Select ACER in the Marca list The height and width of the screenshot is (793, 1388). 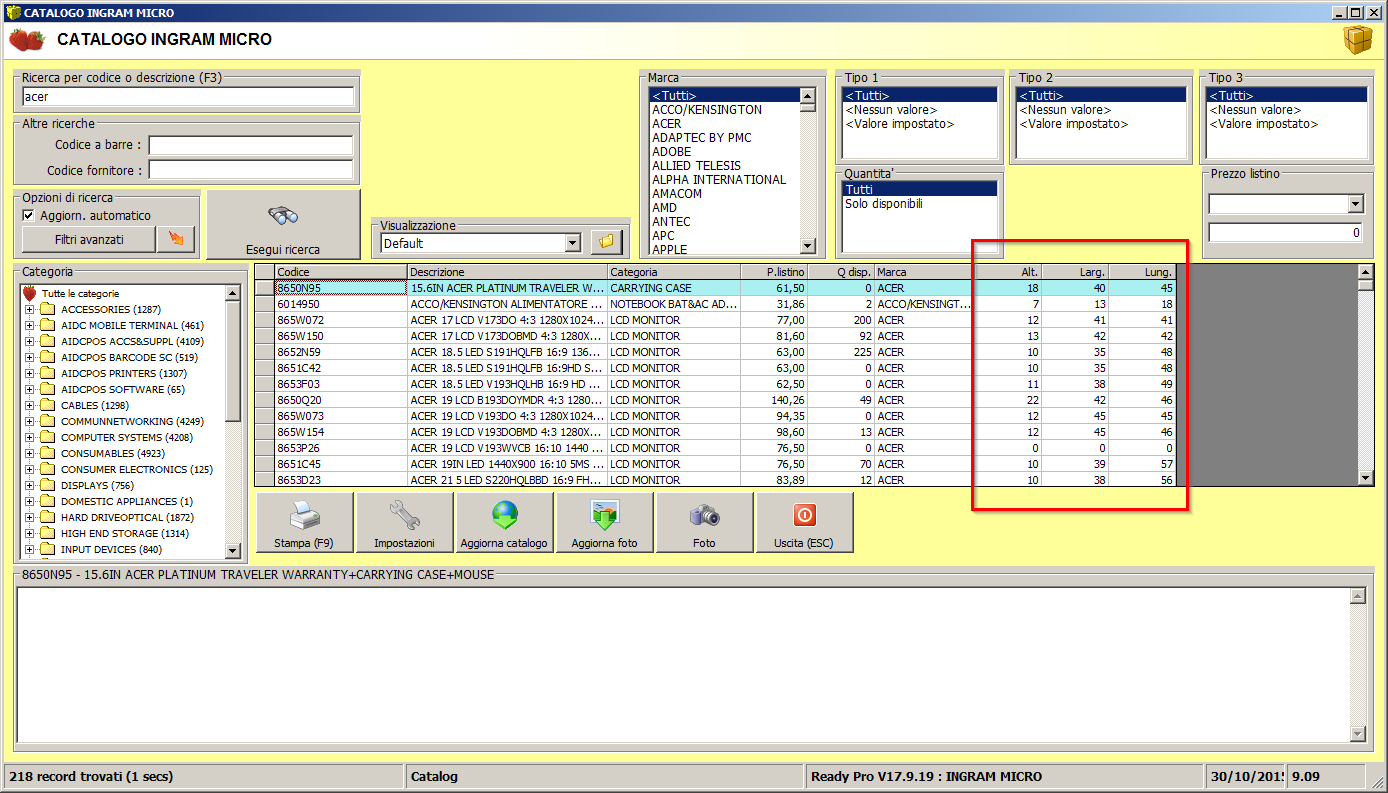724,124
